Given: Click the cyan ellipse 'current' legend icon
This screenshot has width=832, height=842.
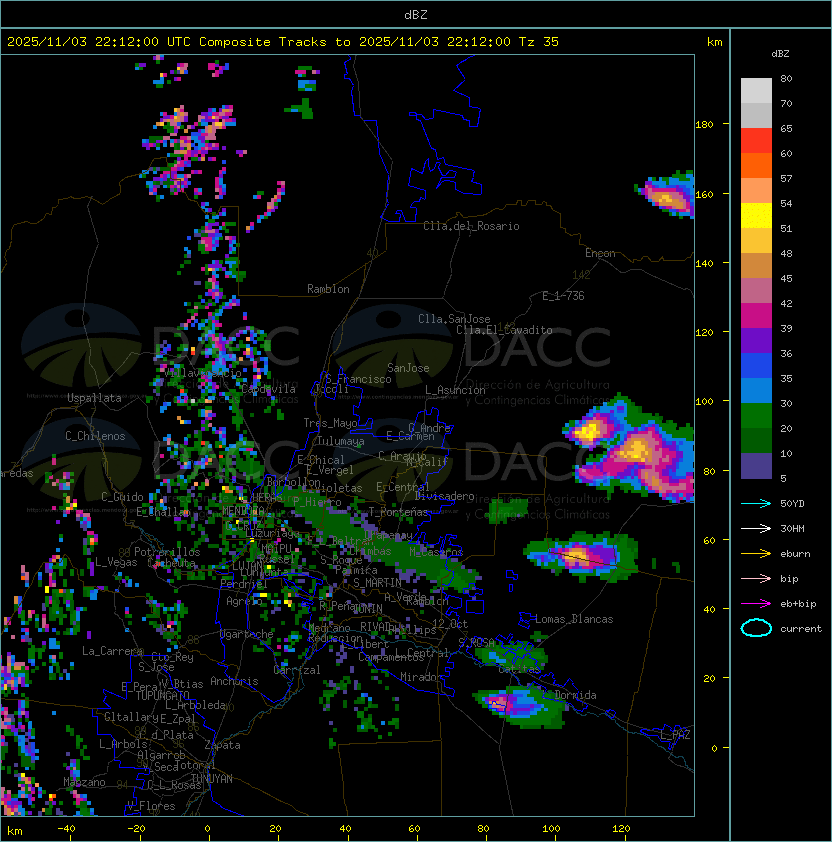Looking at the screenshot, I should (756, 628).
